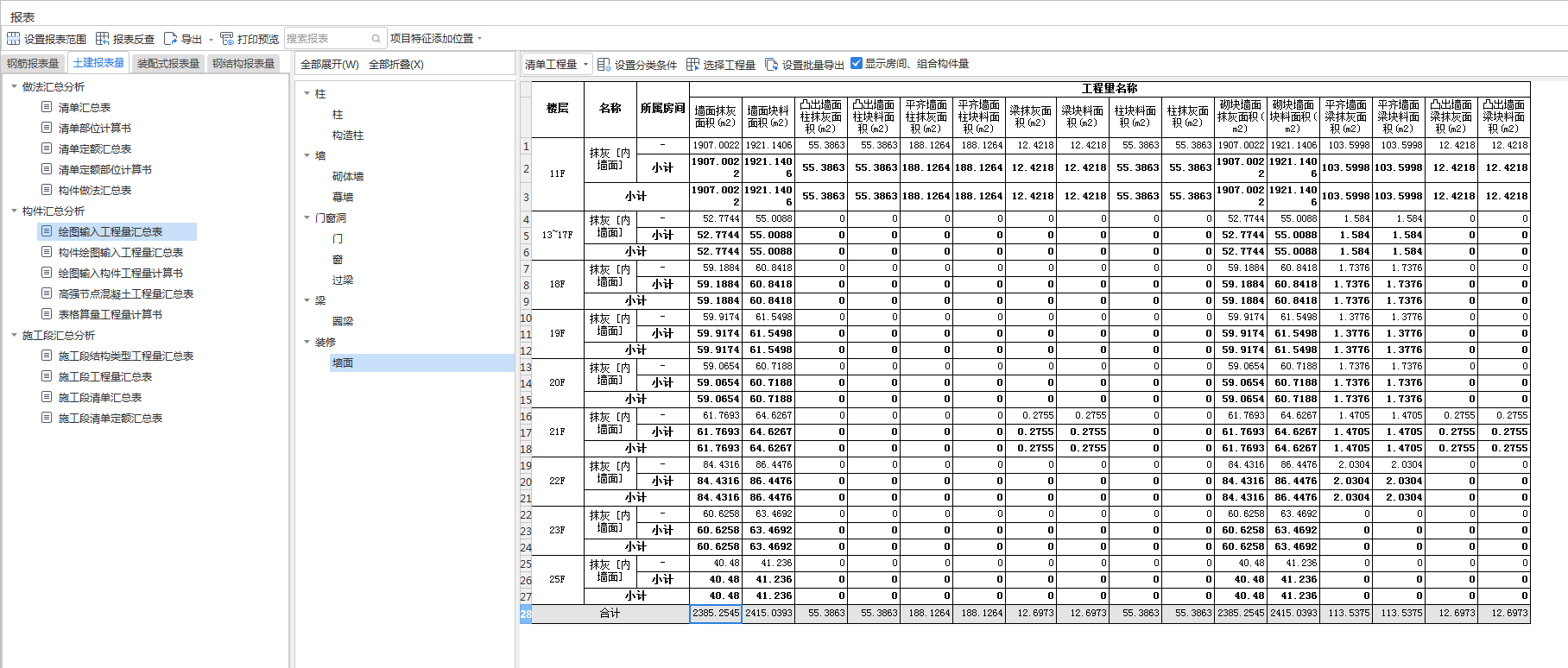The height and width of the screenshot is (668, 1568).
Task: Click the 导出 export icon
Action: tap(170, 39)
